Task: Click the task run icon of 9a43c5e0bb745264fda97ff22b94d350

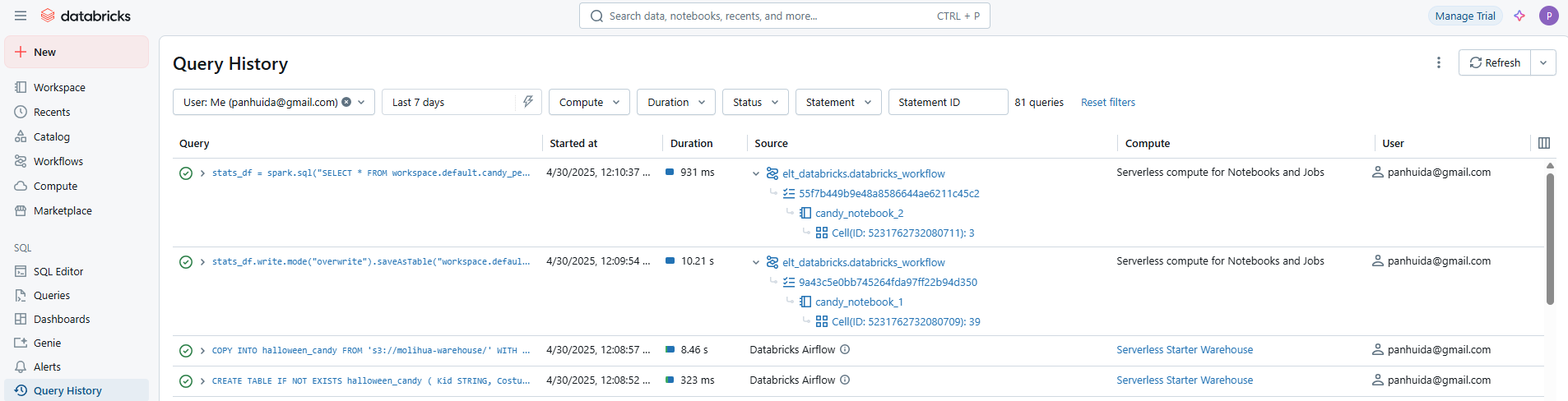Action: pos(789,282)
